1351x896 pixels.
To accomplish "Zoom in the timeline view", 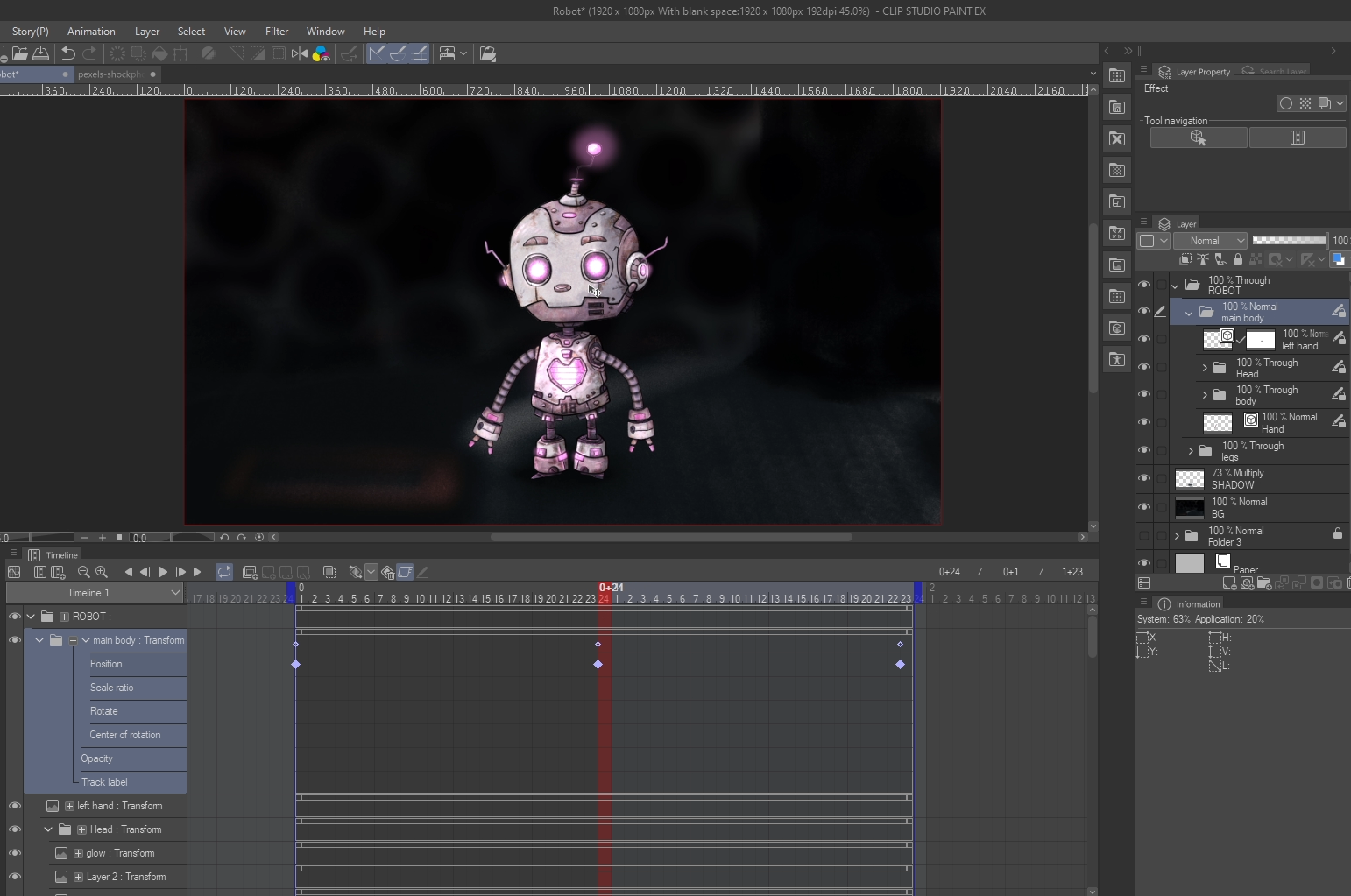I will pyautogui.click(x=102, y=572).
